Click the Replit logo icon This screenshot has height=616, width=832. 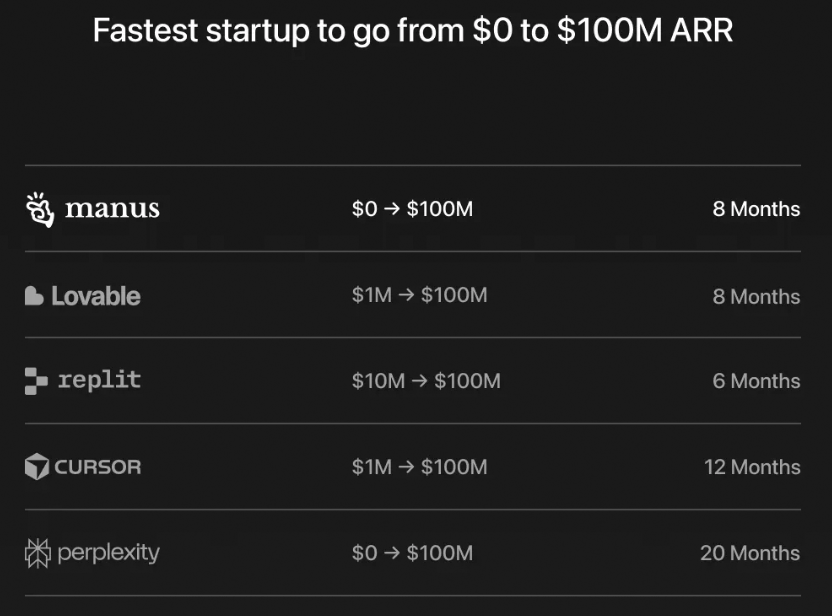[36, 381]
